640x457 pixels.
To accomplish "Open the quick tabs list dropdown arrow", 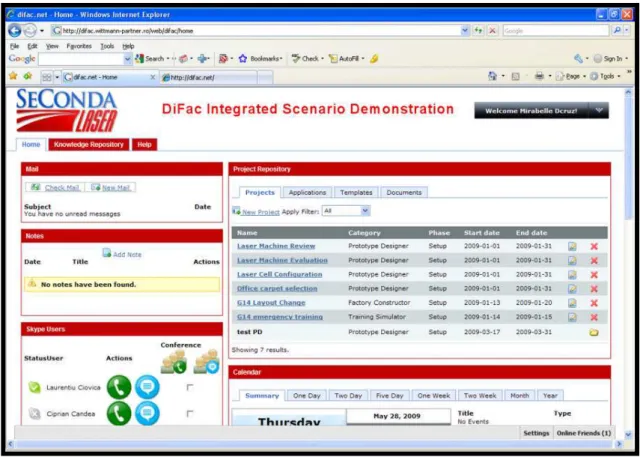I will 57,77.
